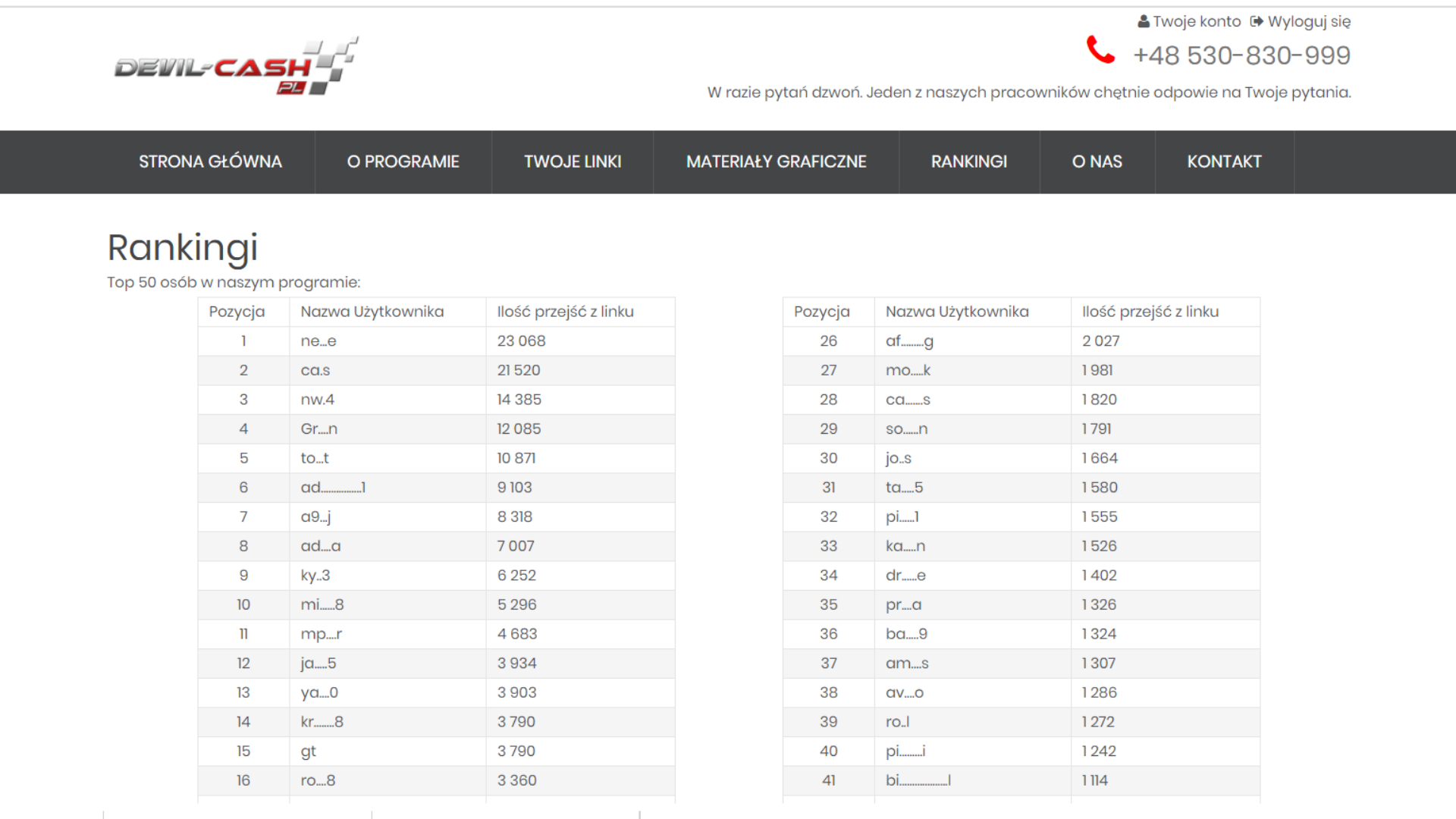Click right table Ilość przejść z linku header
Image resolution: width=1456 pixels, height=819 pixels.
(1150, 312)
